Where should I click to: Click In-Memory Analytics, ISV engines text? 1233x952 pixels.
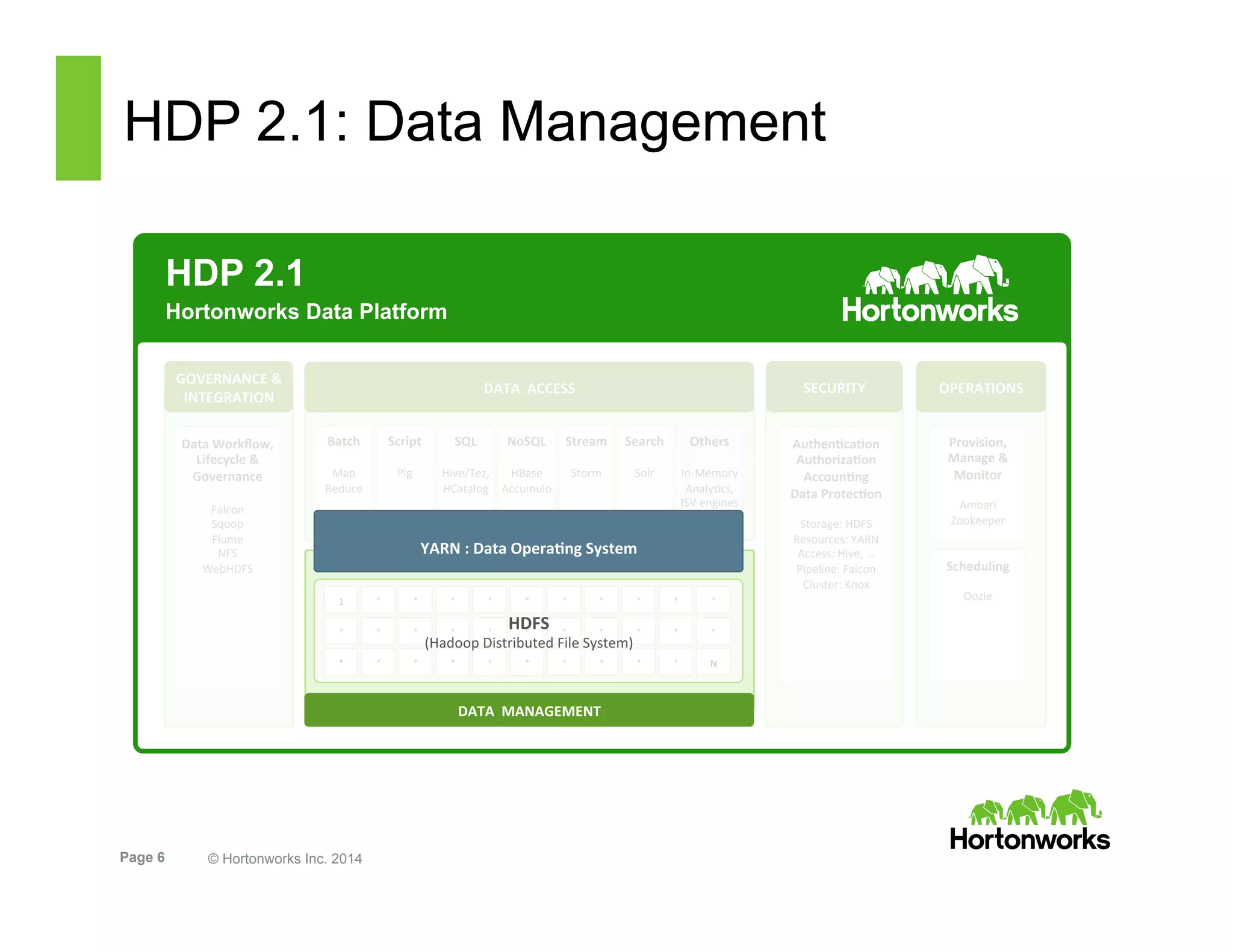(709, 487)
